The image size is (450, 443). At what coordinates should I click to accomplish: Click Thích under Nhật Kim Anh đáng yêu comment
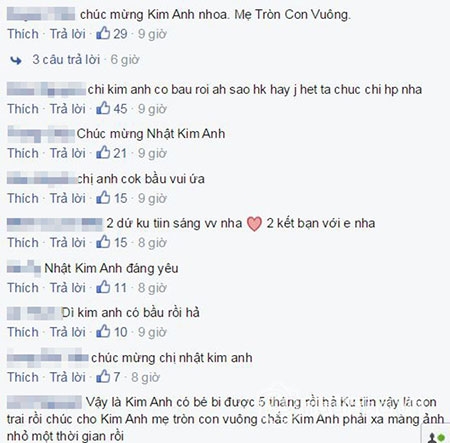[23, 287]
